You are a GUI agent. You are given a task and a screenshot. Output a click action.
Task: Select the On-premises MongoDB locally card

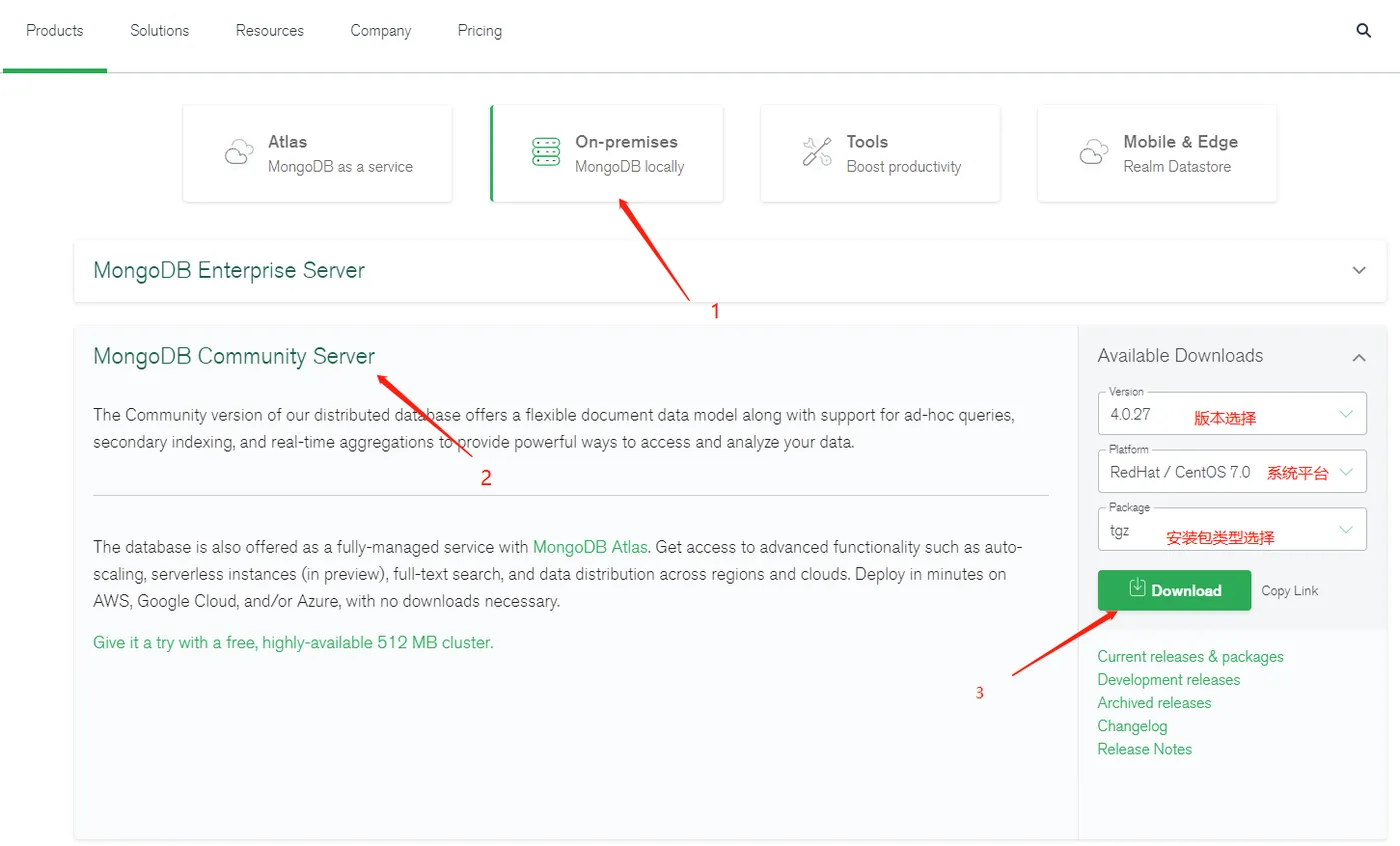[x=606, y=154]
